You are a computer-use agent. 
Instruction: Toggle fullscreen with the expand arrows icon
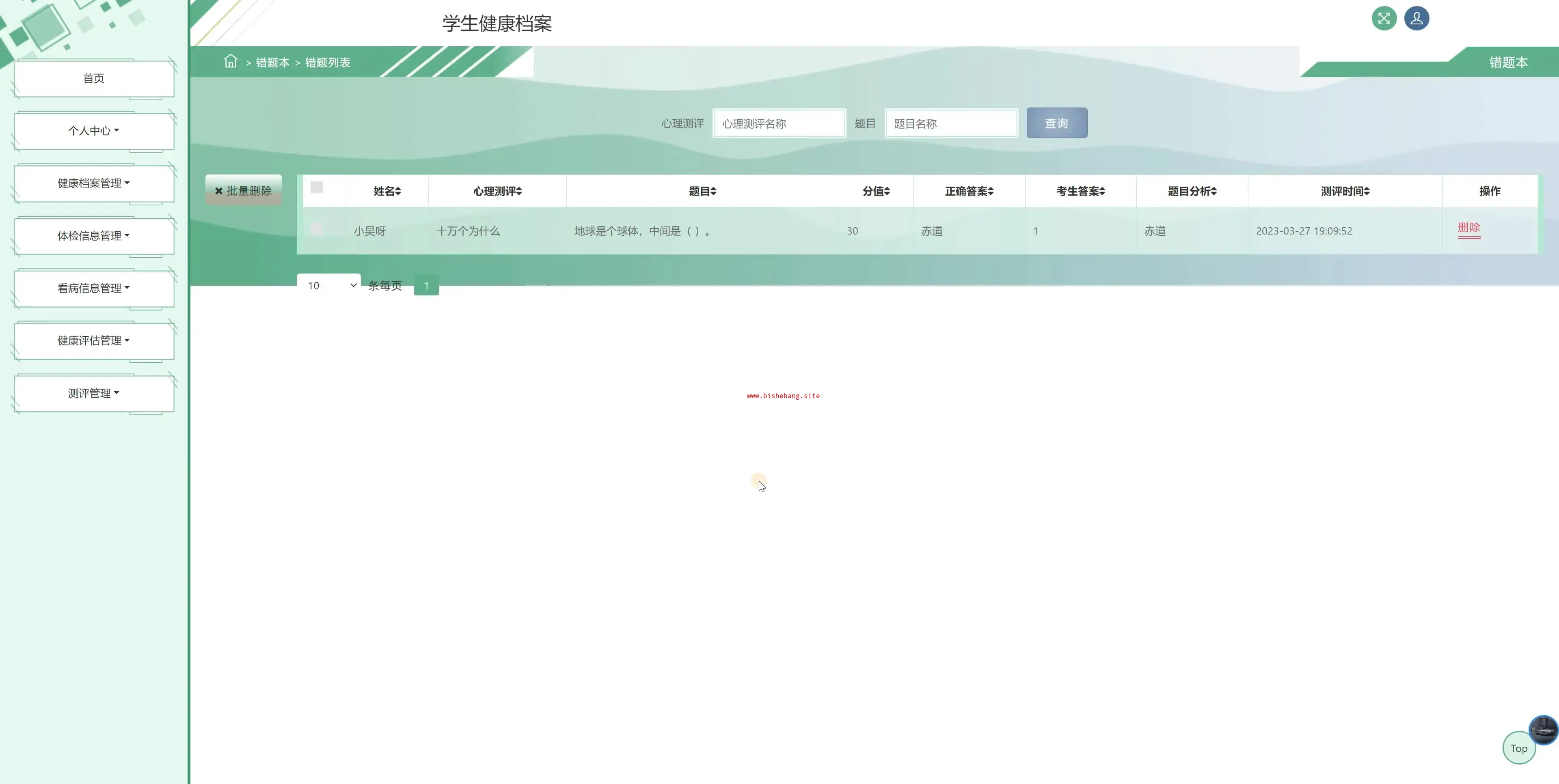[1384, 18]
